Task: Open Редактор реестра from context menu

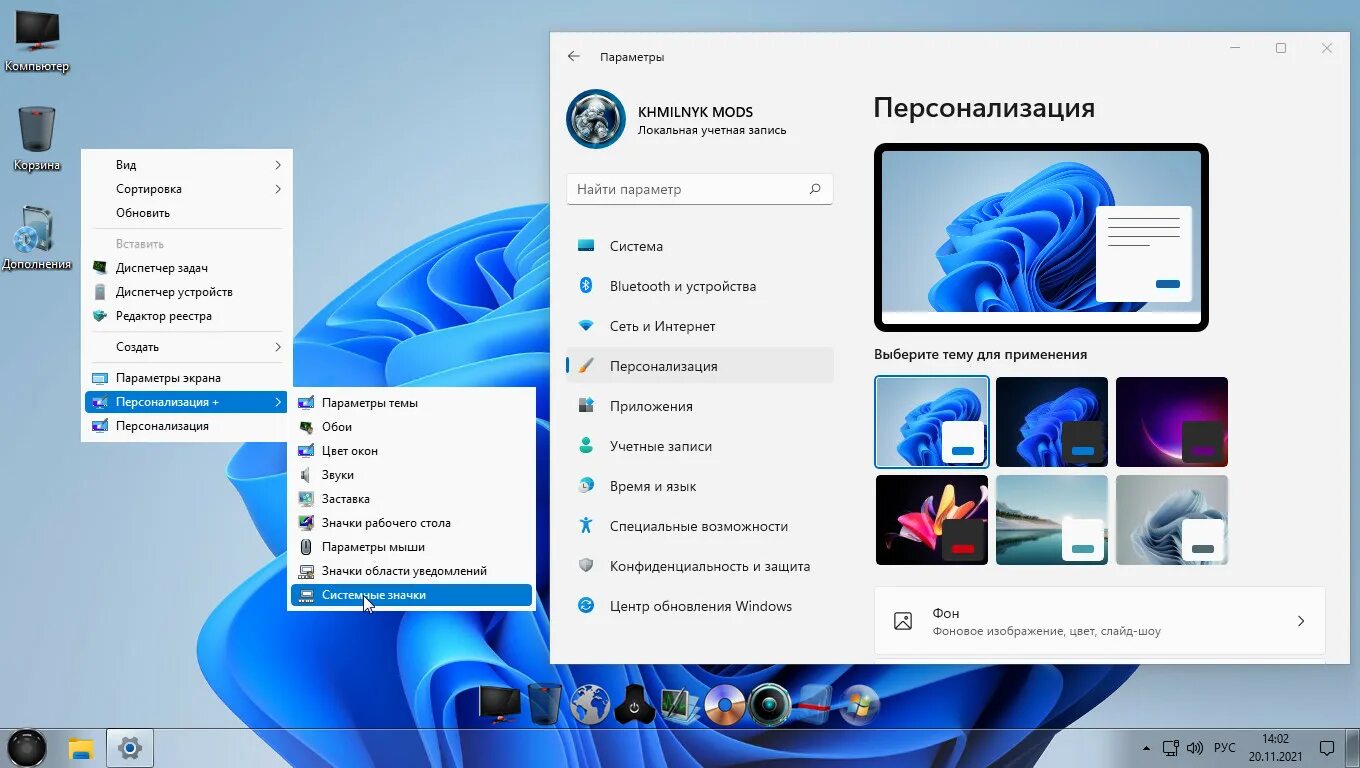Action: click(x=187, y=316)
